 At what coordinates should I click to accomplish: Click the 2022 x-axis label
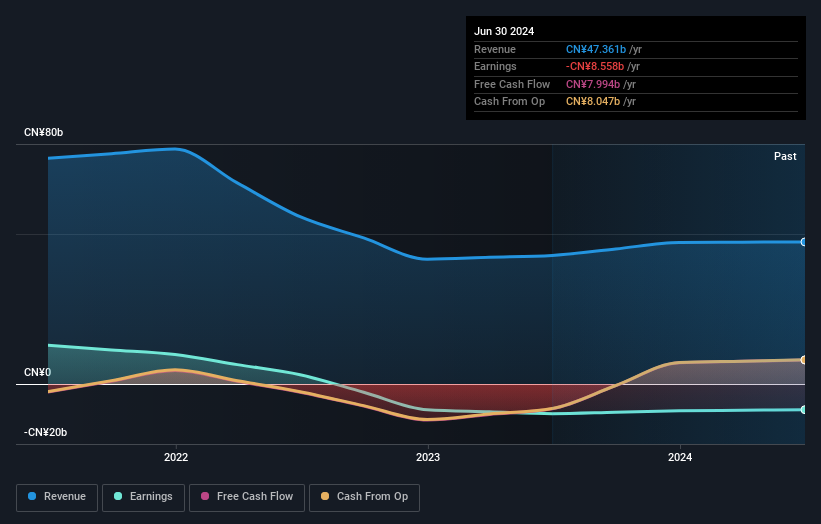click(176, 457)
